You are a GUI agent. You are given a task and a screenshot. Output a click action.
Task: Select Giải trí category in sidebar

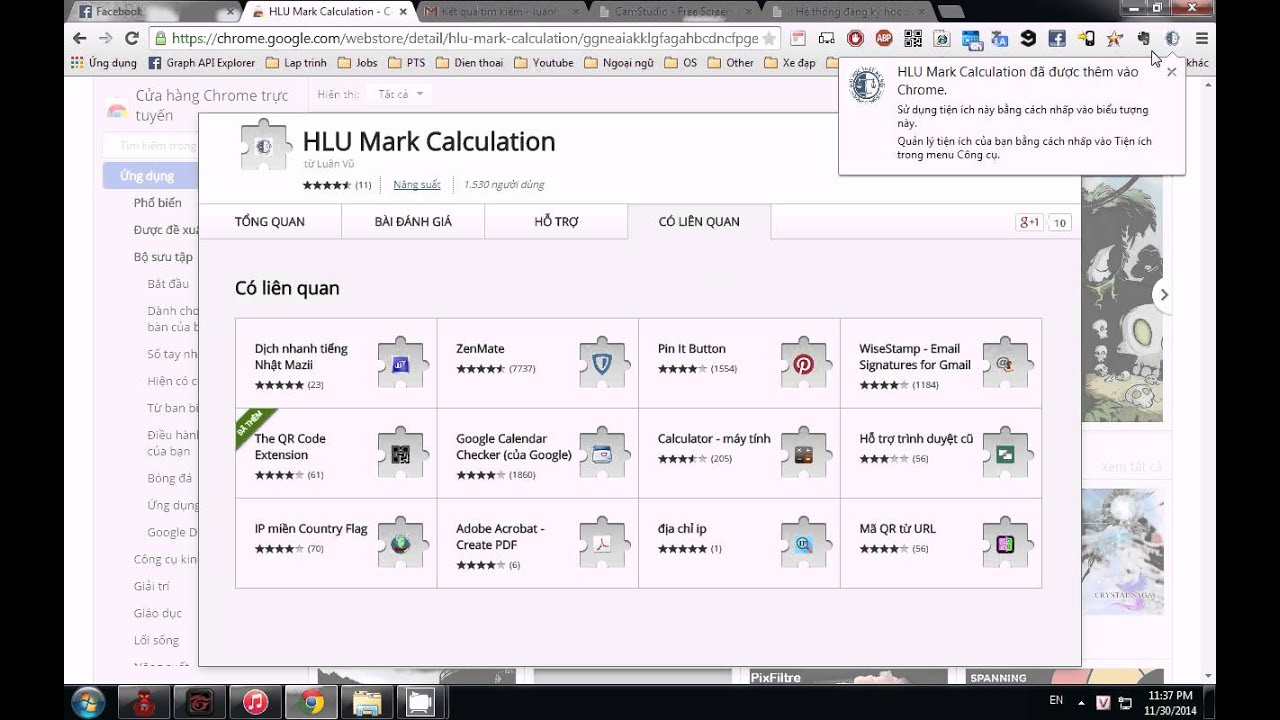click(x=152, y=587)
